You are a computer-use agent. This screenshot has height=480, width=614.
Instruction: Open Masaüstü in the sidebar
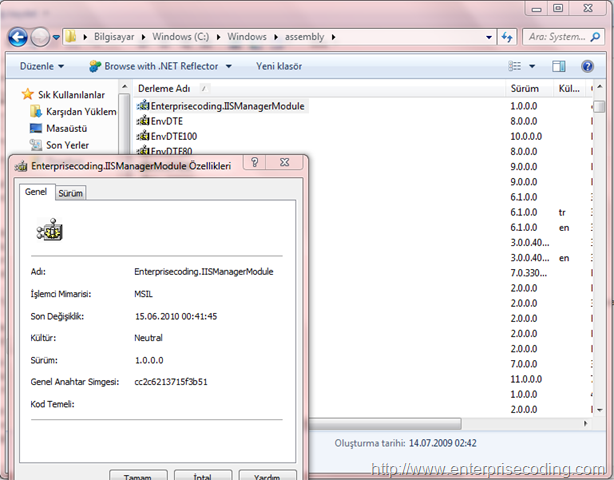coord(67,128)
